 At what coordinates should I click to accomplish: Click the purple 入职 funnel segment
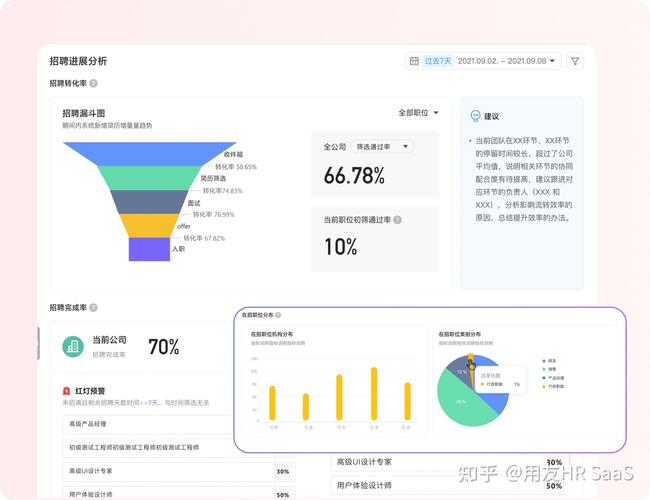click(x=149, y=249)
